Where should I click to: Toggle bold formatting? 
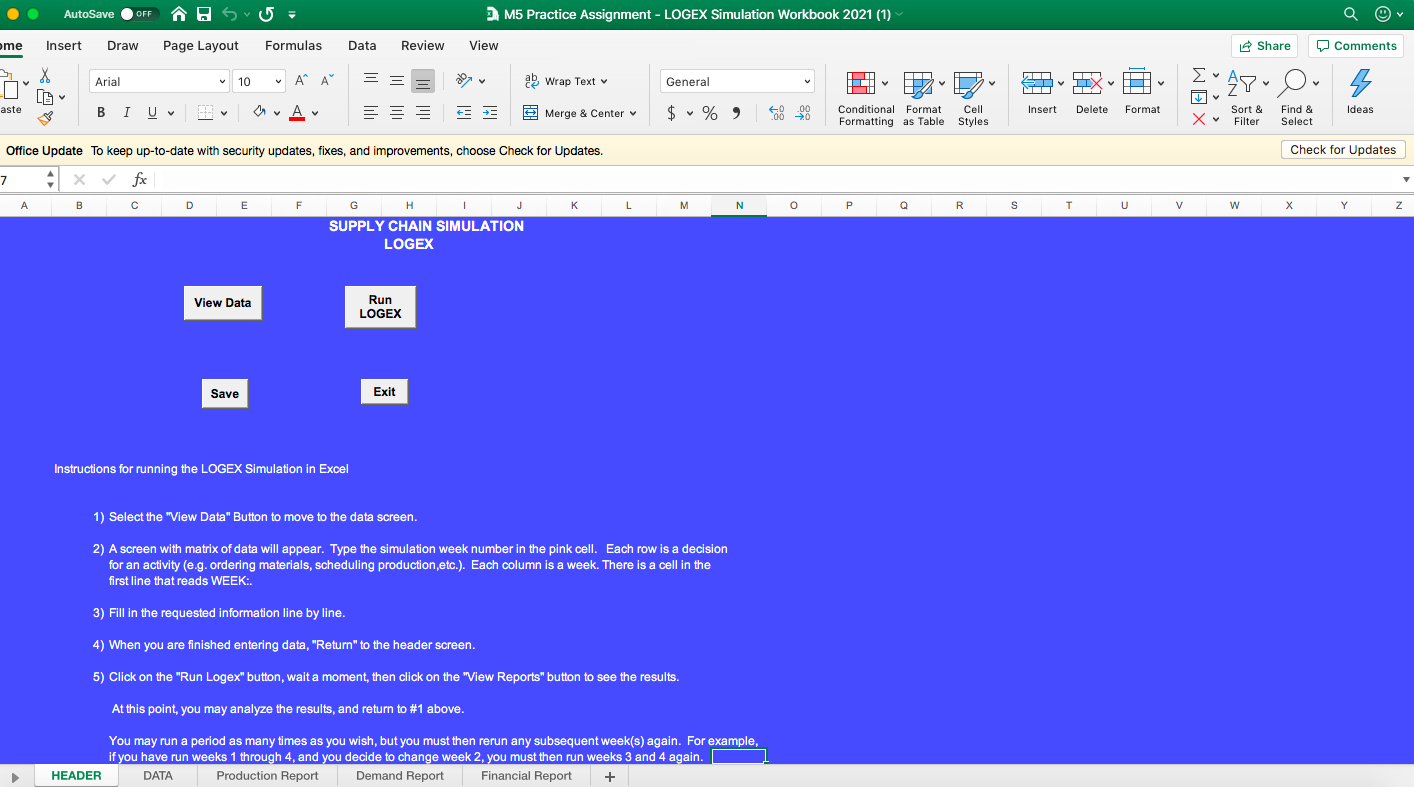(x=100, y=112)
